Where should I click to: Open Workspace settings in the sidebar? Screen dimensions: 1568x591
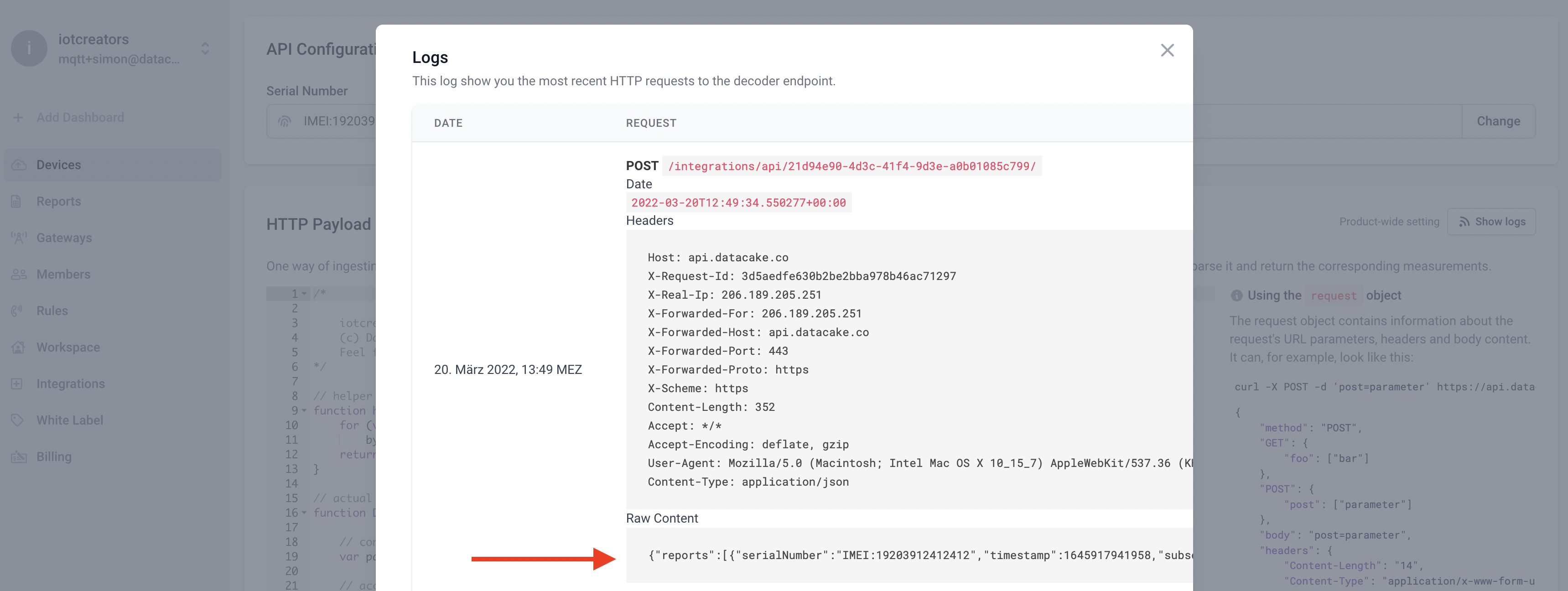pos(68,347)
